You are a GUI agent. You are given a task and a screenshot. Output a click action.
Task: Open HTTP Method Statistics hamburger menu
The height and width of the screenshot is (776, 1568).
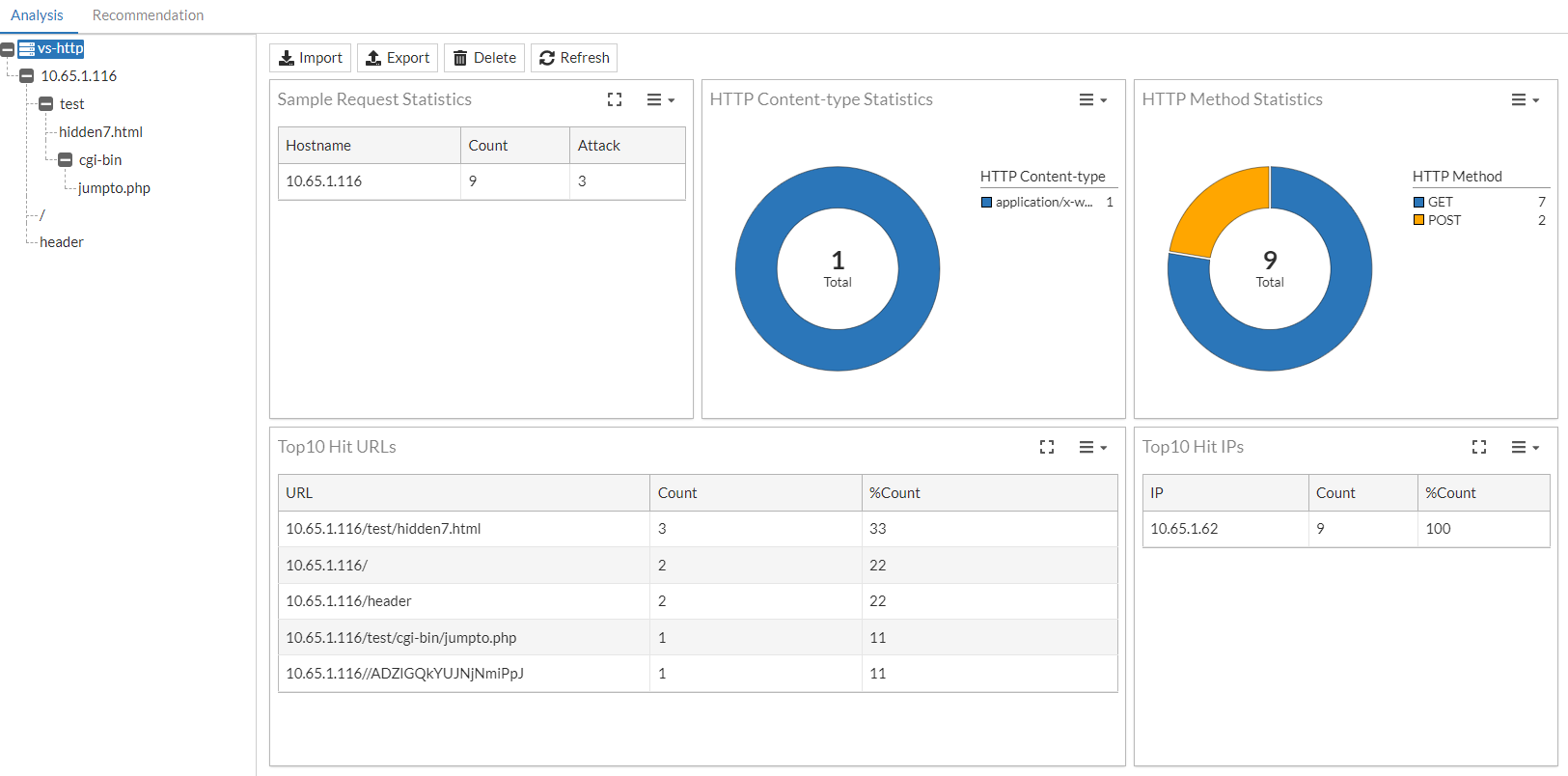point(1525,99)
